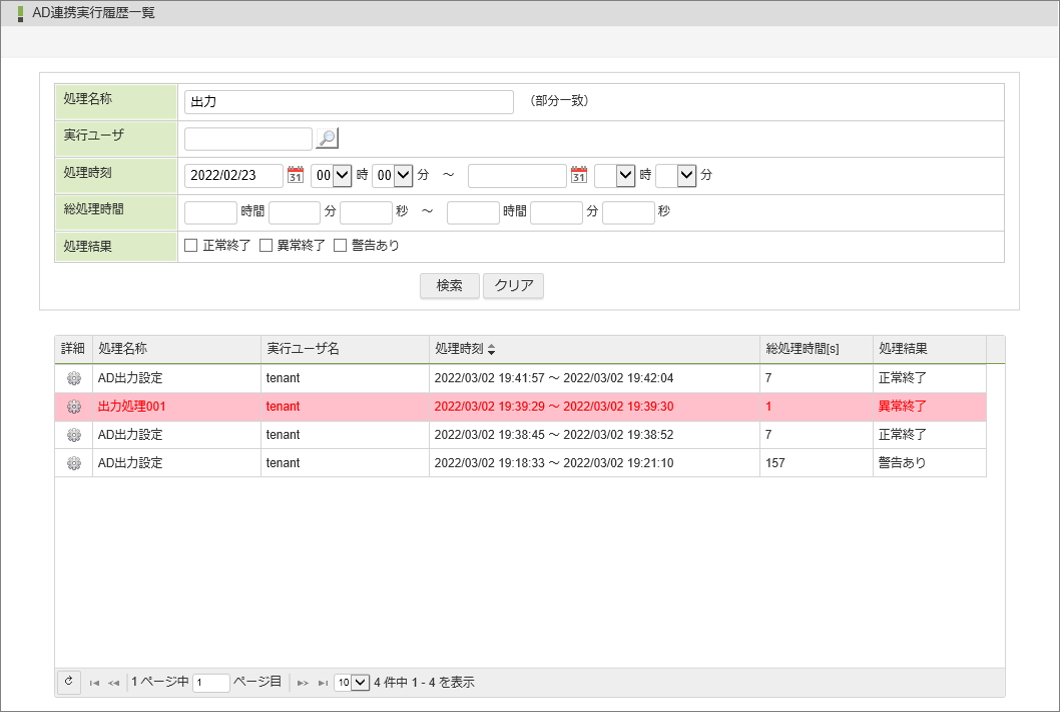Image resolution: width=1060 pixels, height=712 pixels.
Task: Open details gear for the 157 seconds row
Action: pos(73,463)
